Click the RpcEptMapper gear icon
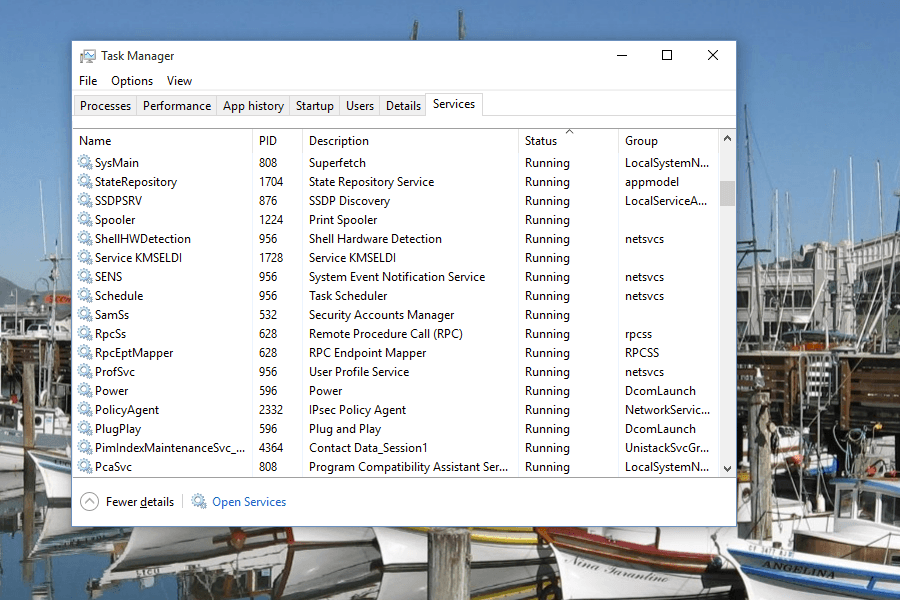Screen dimensions: 900x600 pos(85,352)
